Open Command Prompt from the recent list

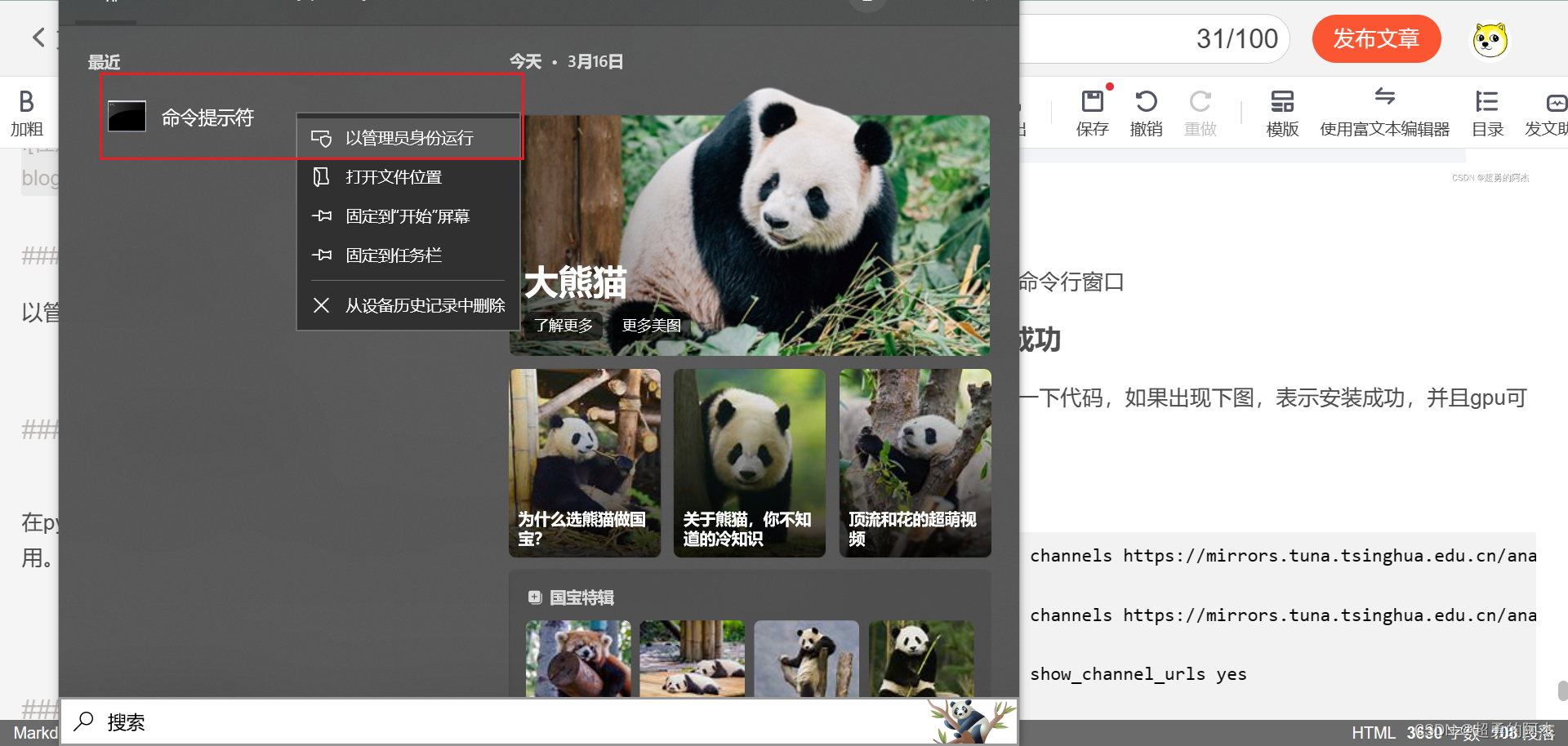(x=207, y=117)
